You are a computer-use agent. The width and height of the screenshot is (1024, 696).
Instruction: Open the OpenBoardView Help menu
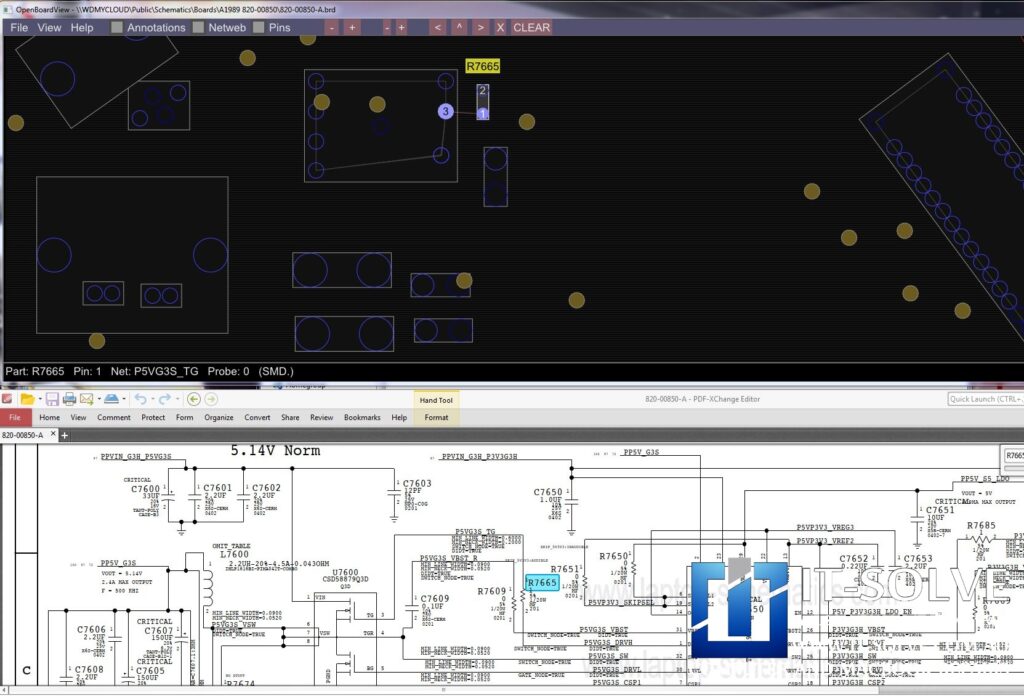82,27
